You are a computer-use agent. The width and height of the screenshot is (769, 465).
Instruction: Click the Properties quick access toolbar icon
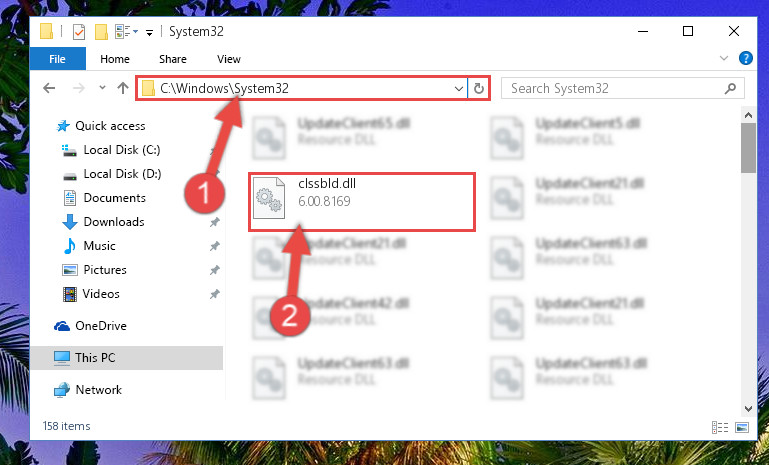tap(78, 32)
